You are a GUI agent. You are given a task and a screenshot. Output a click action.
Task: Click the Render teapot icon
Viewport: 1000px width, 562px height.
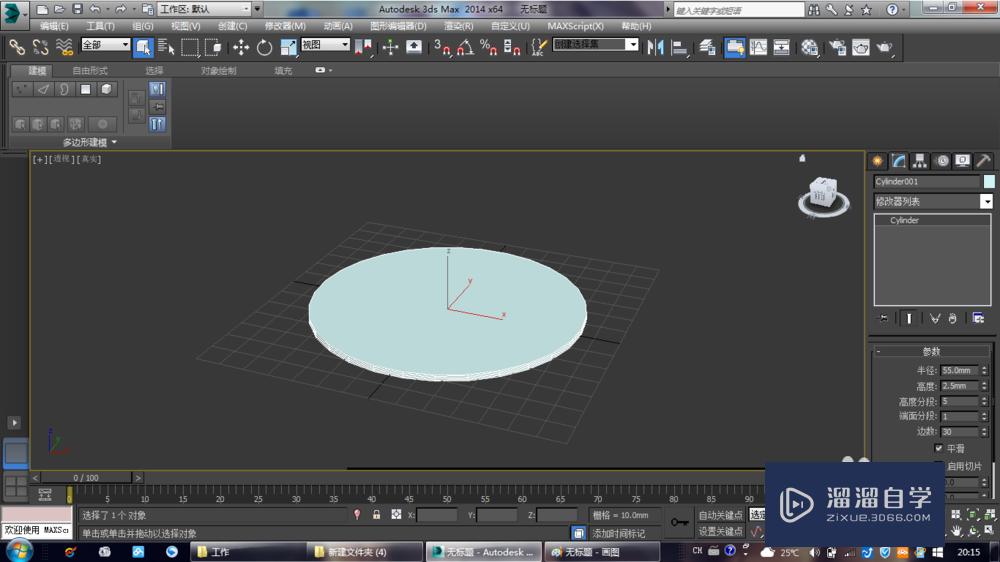click(x=884, y=47)
